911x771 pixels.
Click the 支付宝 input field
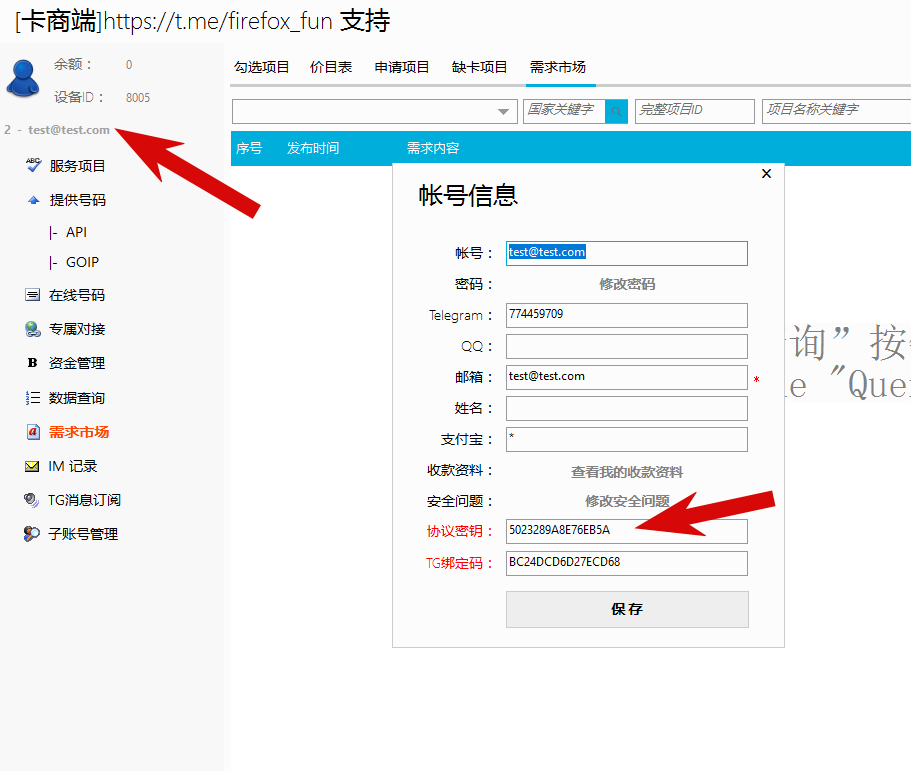(627, 440)
